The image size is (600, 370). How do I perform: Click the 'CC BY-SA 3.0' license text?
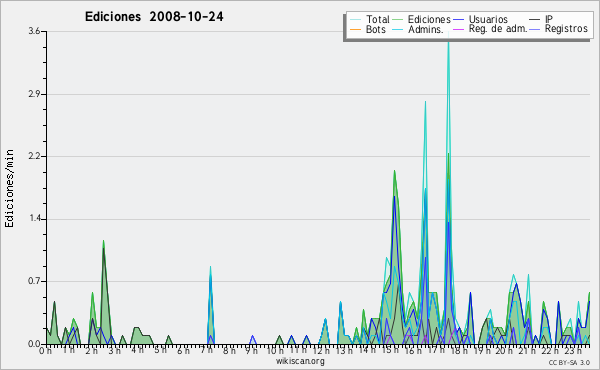569,362
